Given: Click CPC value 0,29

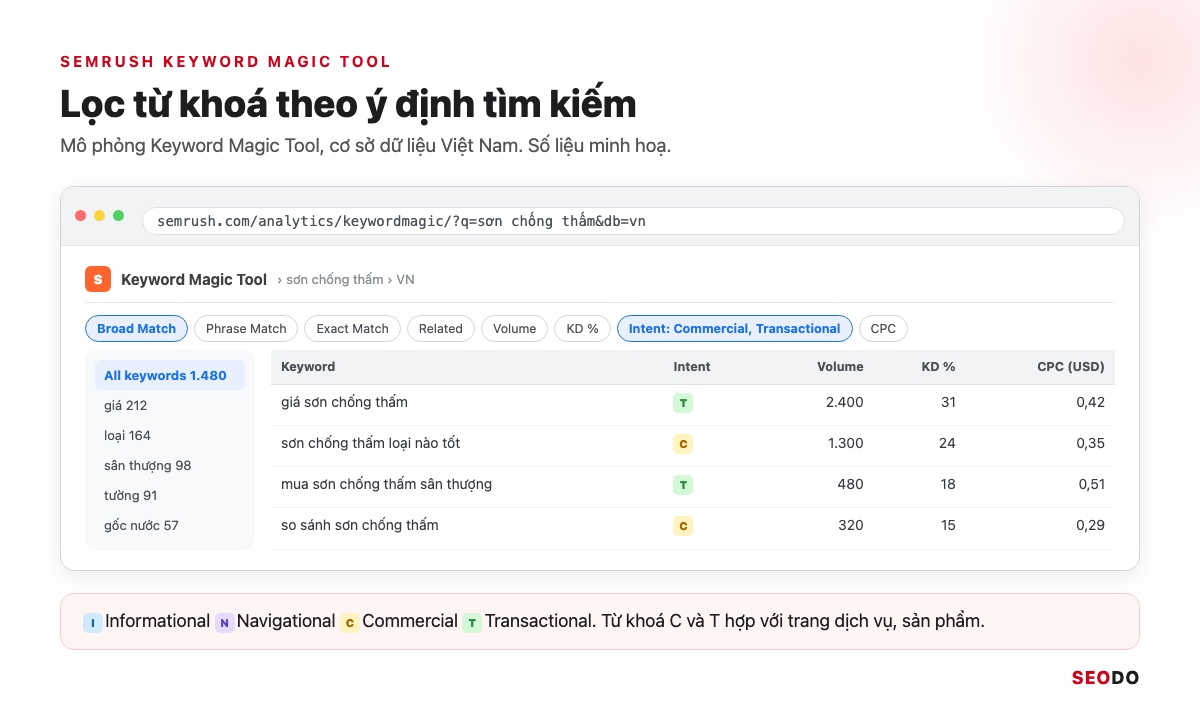Looking at the screenshot, I should [1091, 525].
